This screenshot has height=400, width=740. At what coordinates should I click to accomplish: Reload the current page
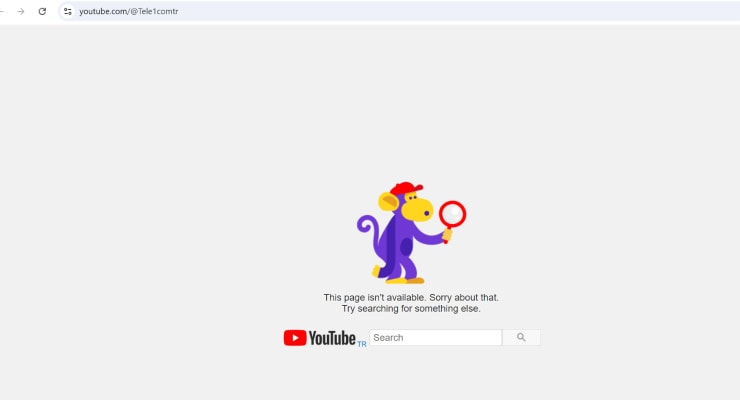[42, 11]
